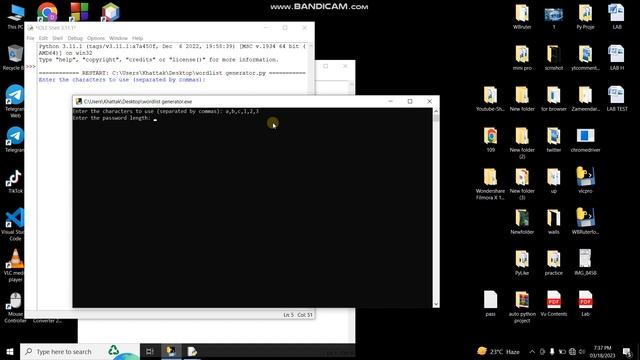
Task: Click the volume icon in system tray
Action: tap(582, 351)
